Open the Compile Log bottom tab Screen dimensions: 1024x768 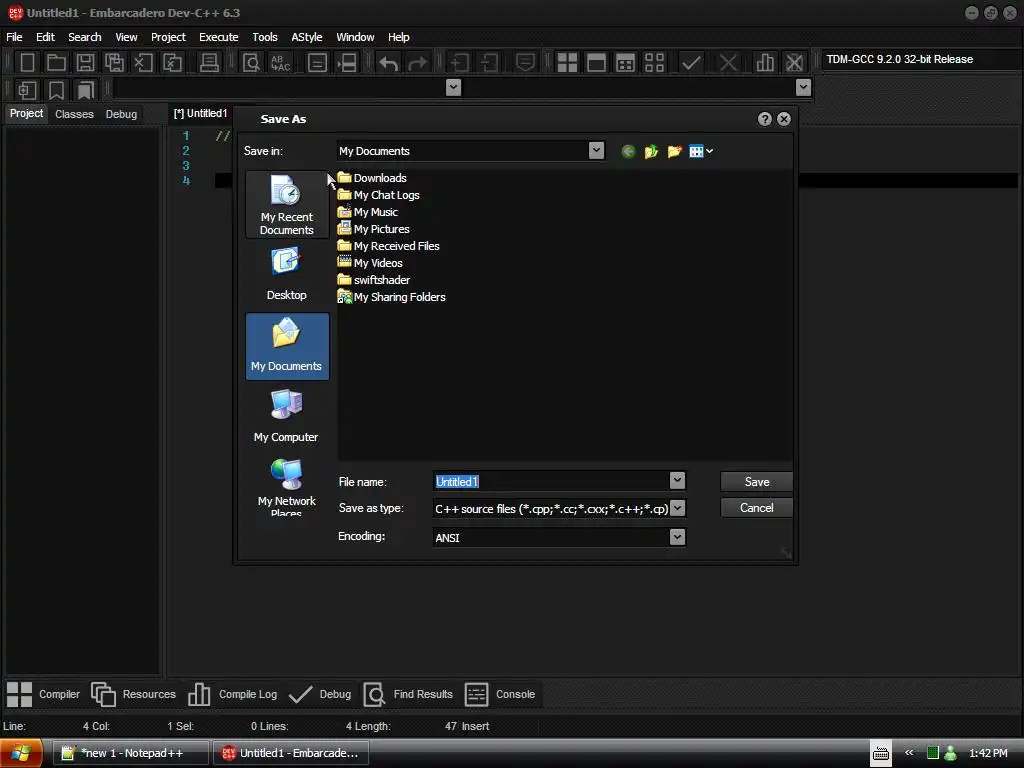pyautogui.click(x=233, y=694)
